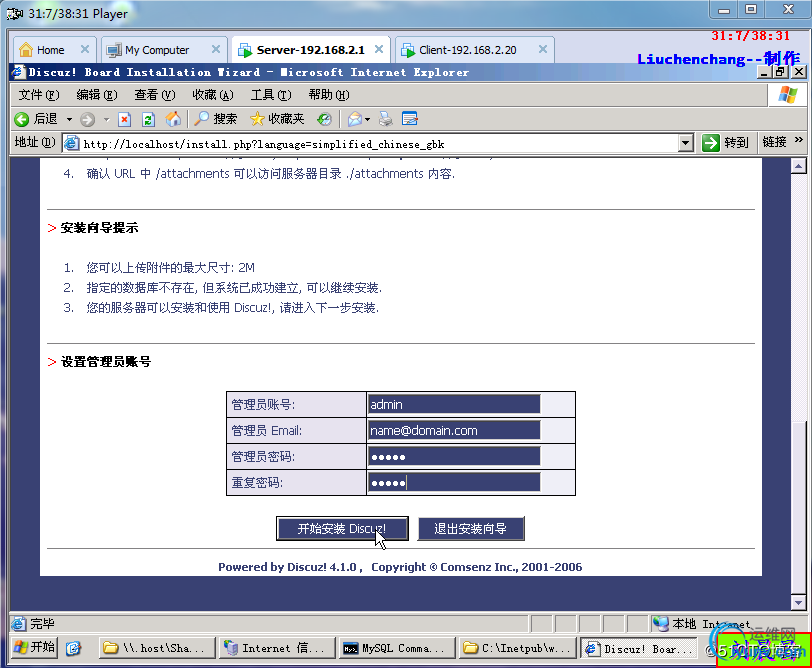Open the 帮助(H) menu
Image resolution: width=812 pixels, height=668 pixels.
pyautogui.click(x=329, y=95)
